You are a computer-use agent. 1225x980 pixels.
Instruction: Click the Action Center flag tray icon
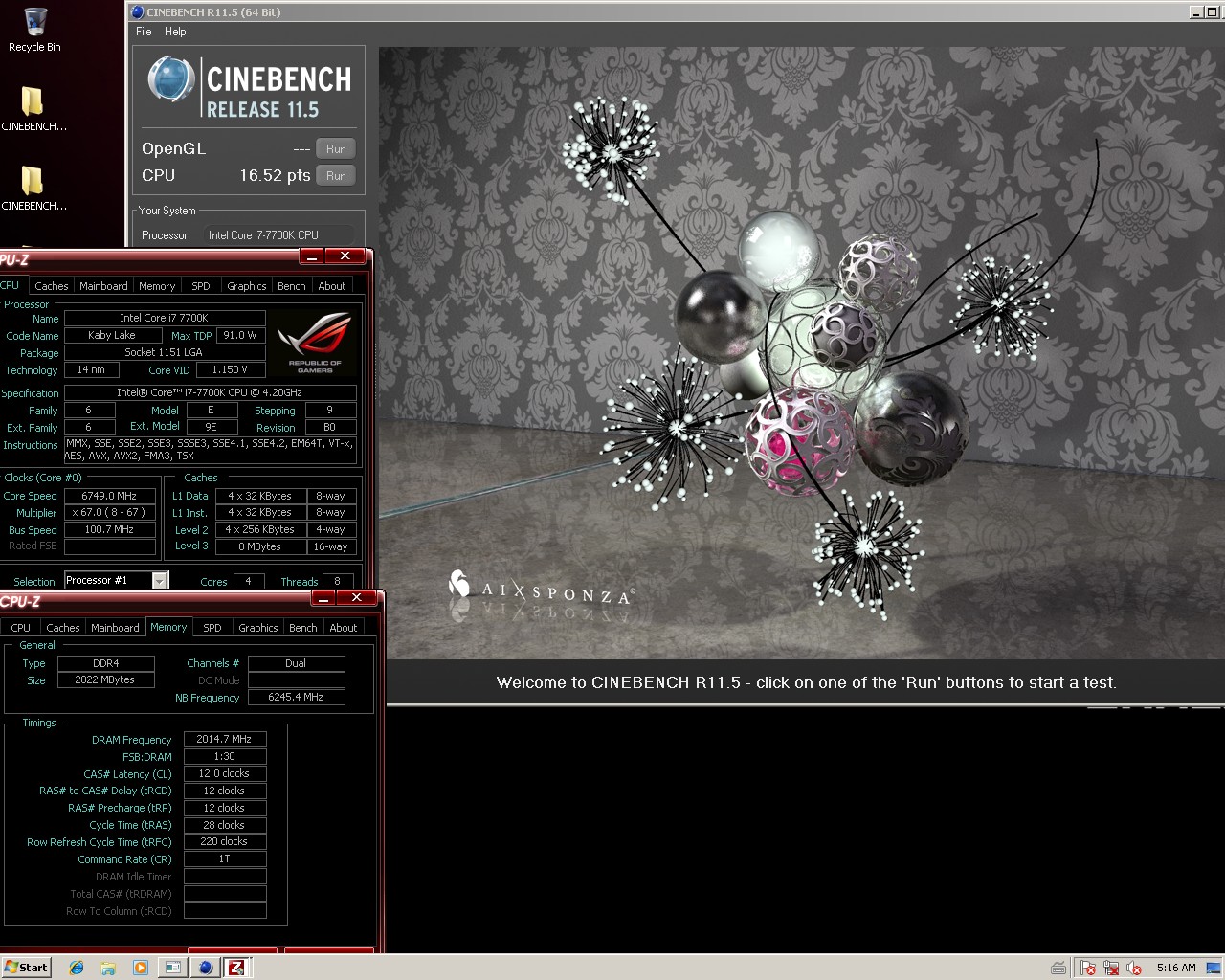coord(1088,968)
